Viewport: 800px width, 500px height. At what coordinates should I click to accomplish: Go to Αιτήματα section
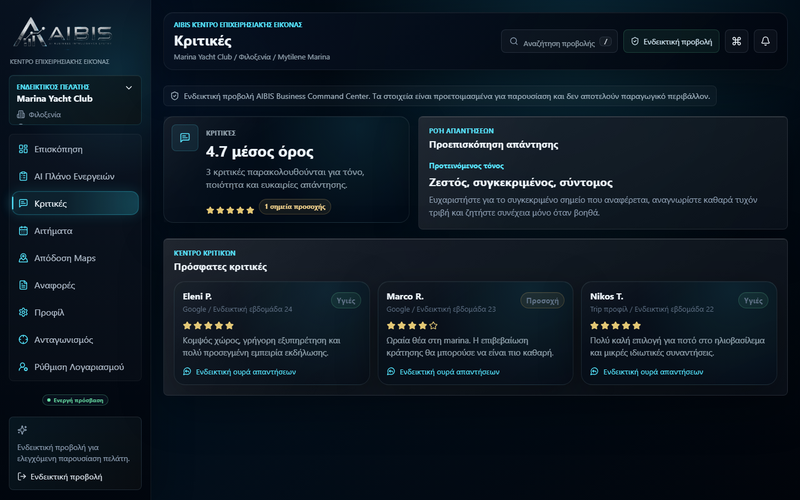(x=75, y=231)
